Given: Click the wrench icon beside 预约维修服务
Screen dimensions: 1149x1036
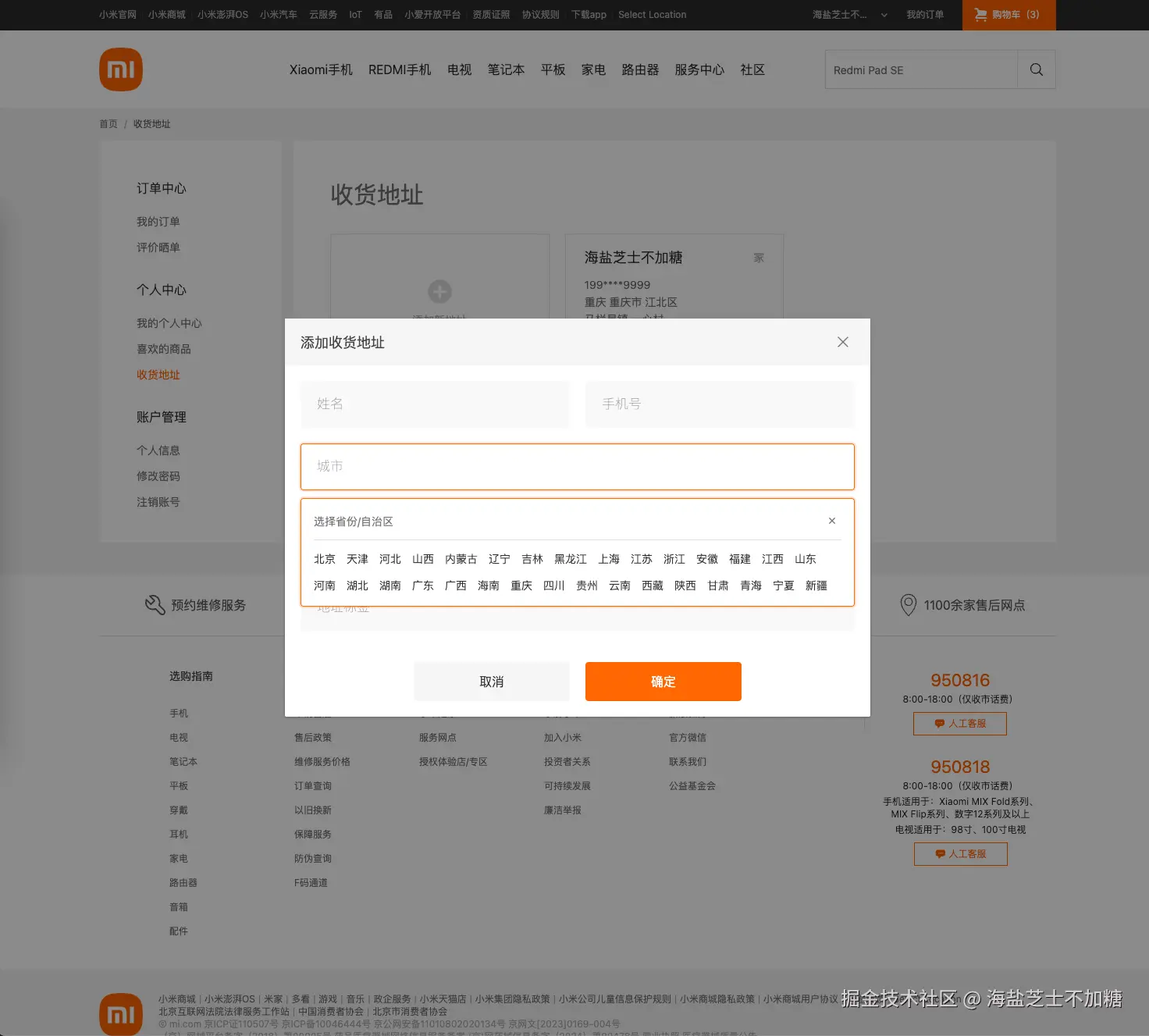Looking at the screenshot, I should coord(155,604).
